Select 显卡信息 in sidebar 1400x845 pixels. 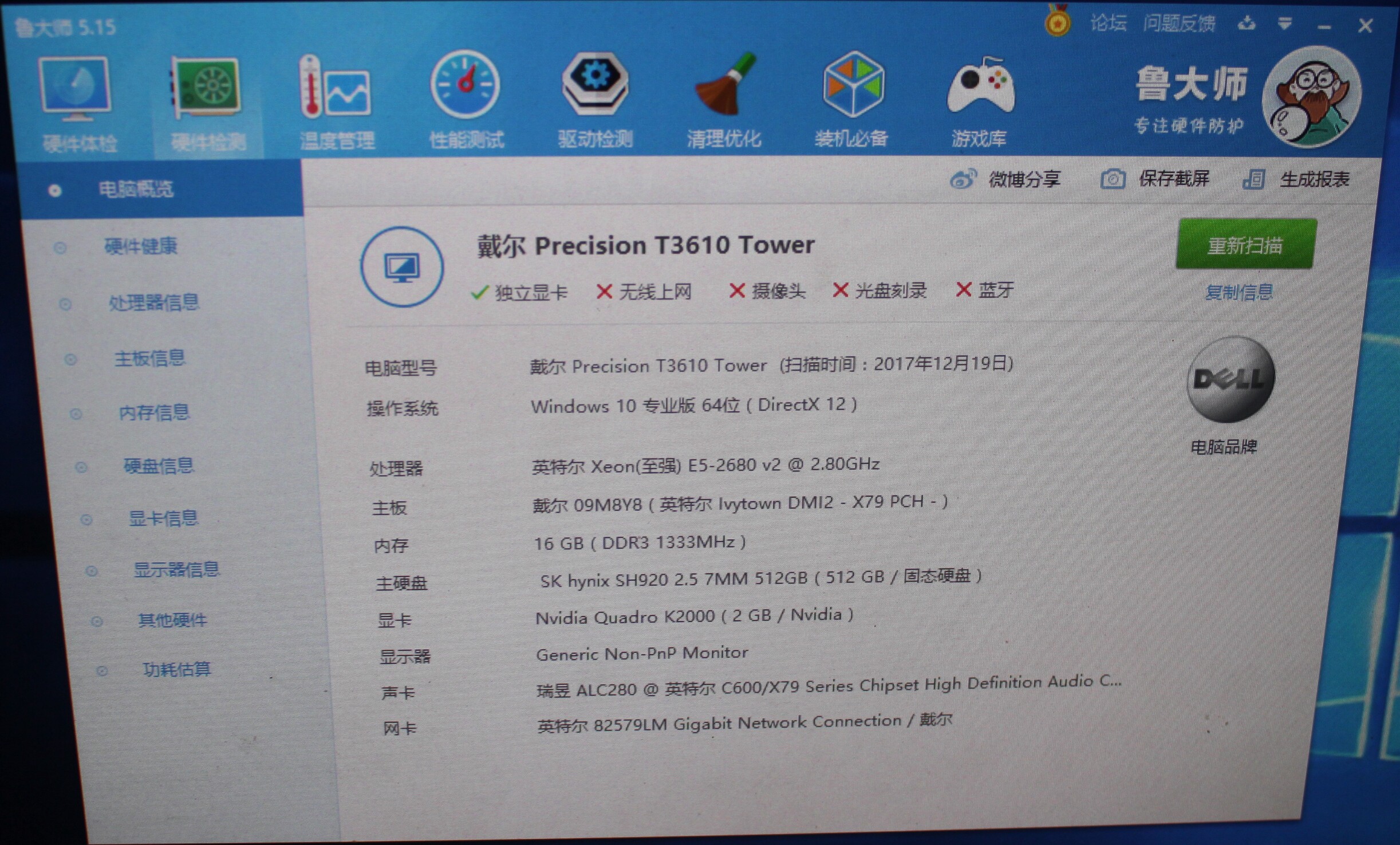point(163,518)
